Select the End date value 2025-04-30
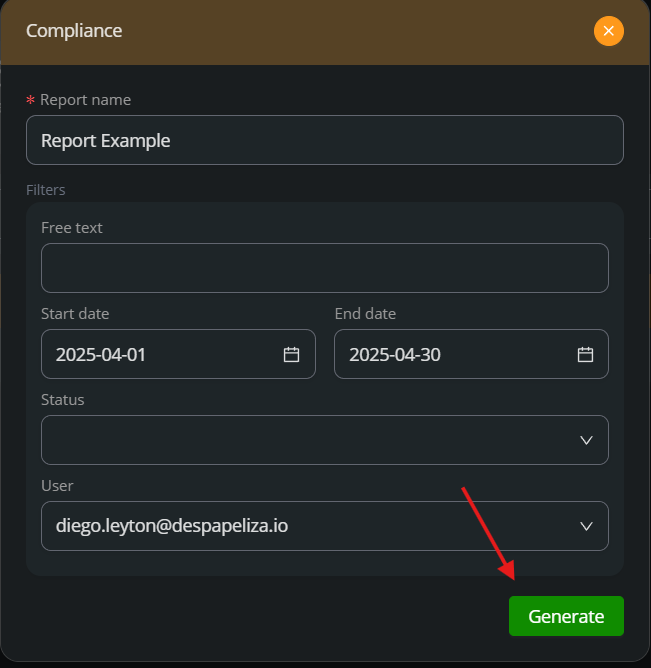651x668 pixels. click(395, 354)
